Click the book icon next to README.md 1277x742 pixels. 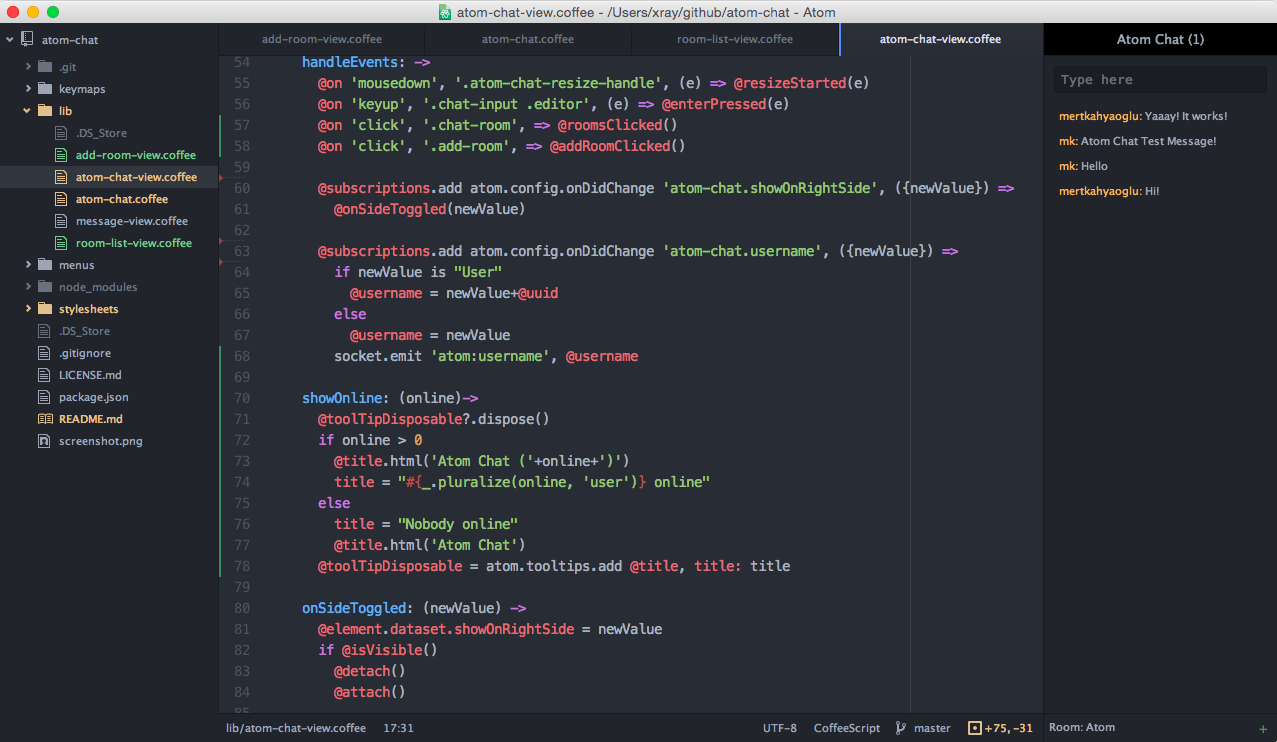tap(44, 418)
